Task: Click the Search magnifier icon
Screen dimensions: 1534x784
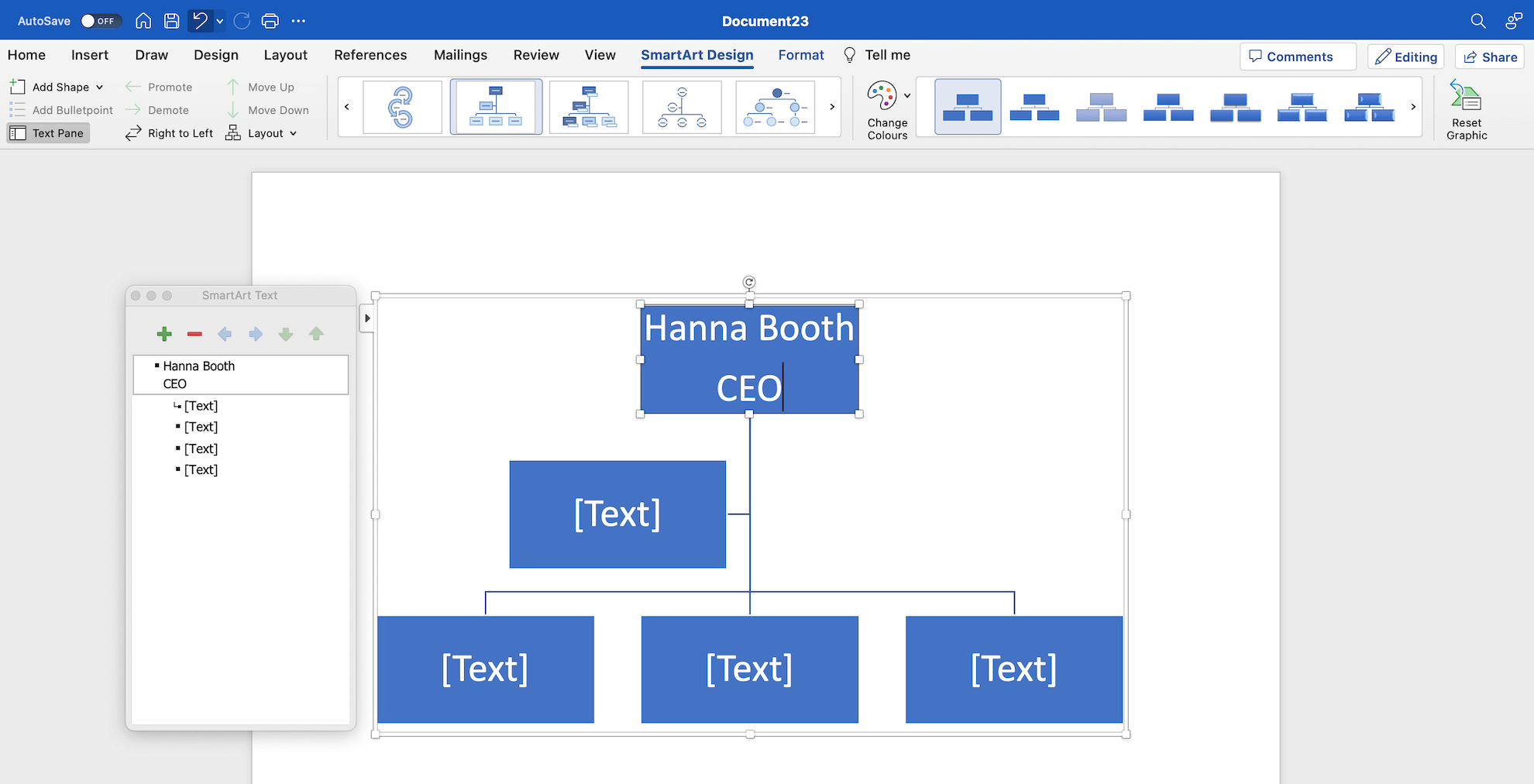Action: pyautogui.click(x=1478, y=21)
